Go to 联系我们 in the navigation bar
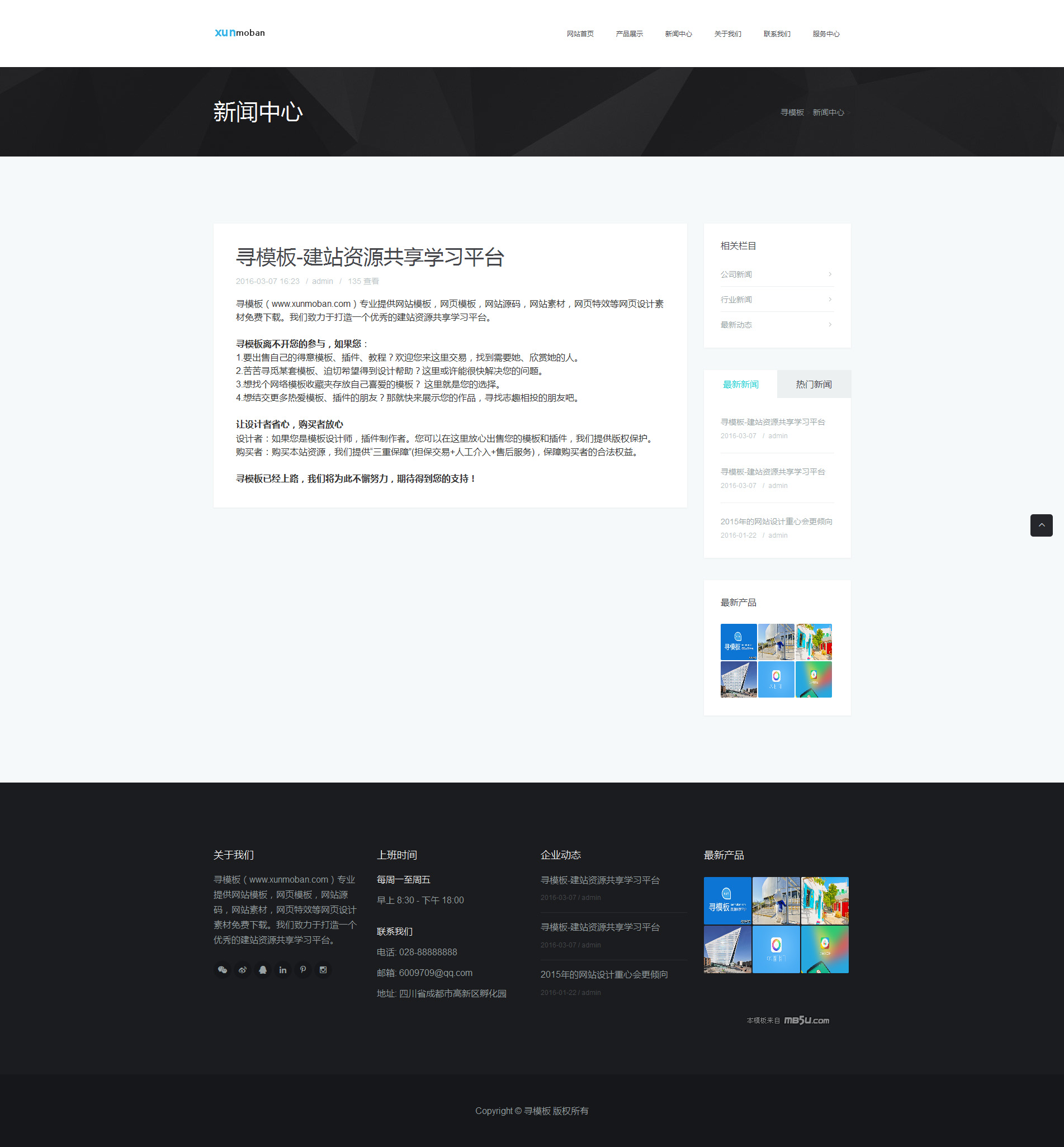 click(777, 34)
